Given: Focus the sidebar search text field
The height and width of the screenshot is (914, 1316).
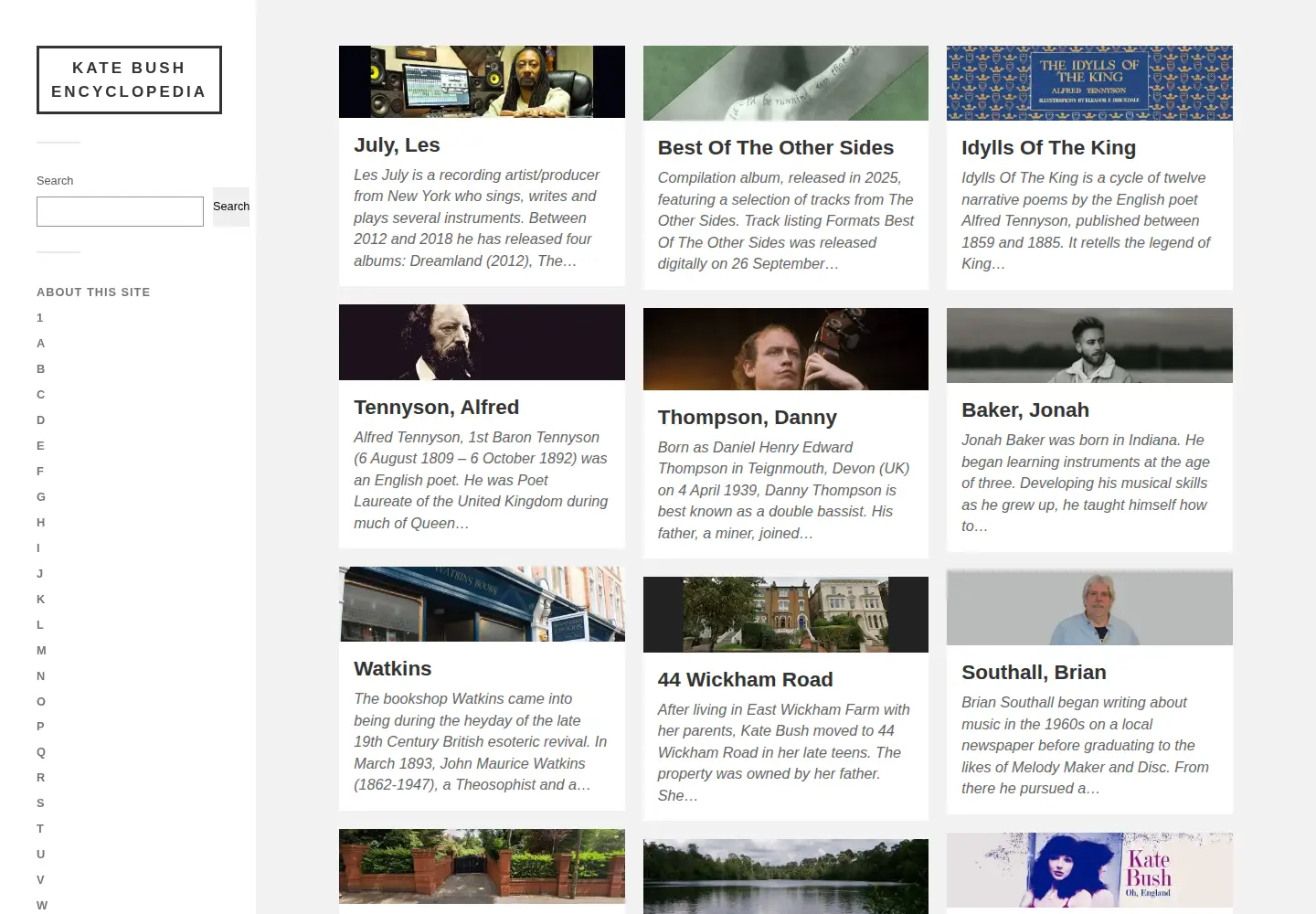Looking at the screenshot, I should click(x=120, y=211).
